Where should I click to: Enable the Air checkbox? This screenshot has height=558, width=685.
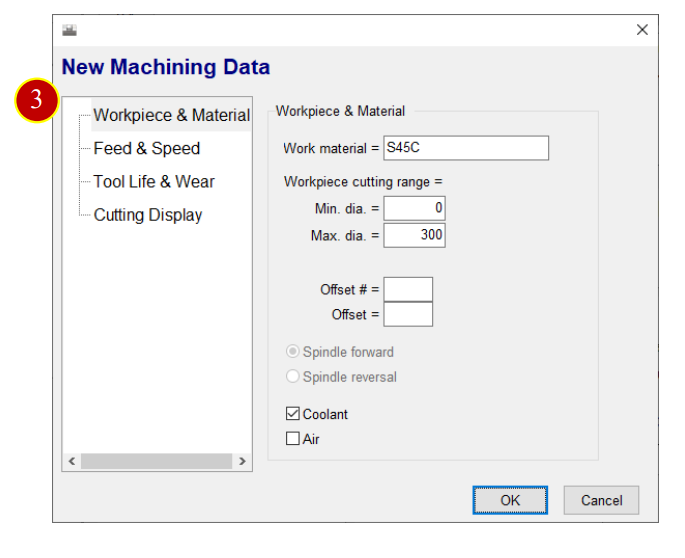[293, 438]
